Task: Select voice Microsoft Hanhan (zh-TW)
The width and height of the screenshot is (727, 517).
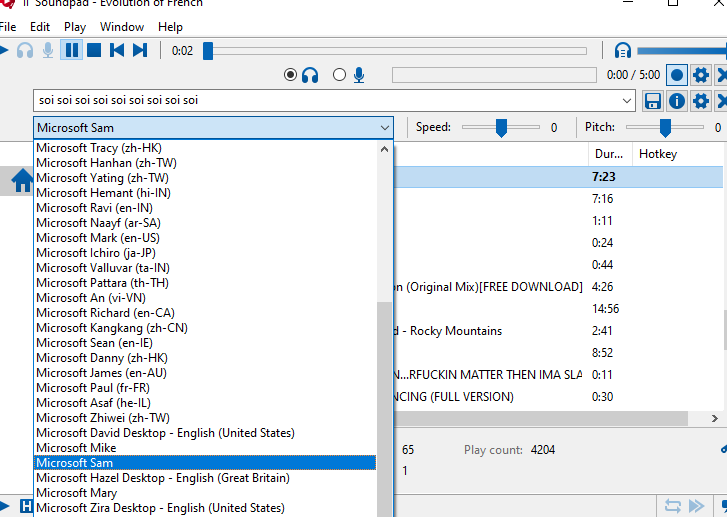Action: tap(205, 163)
